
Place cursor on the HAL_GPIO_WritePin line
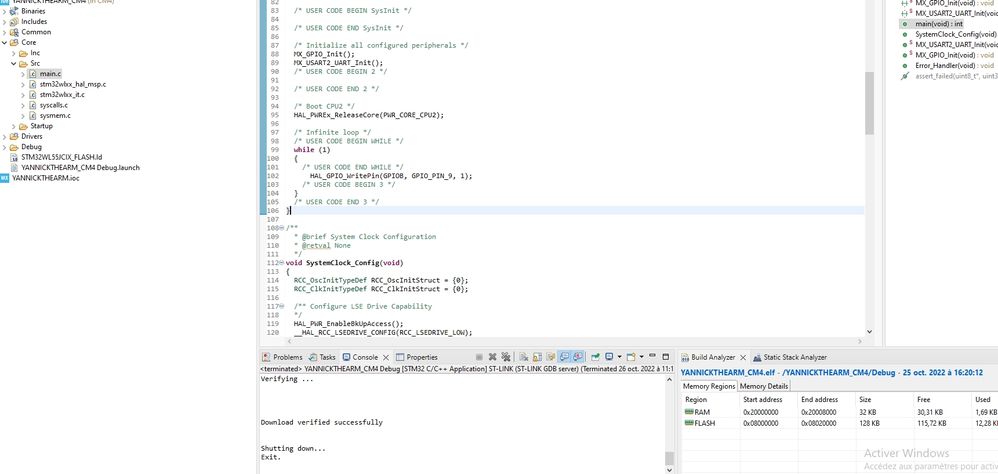pyautogui.click(x=391, y=176)
